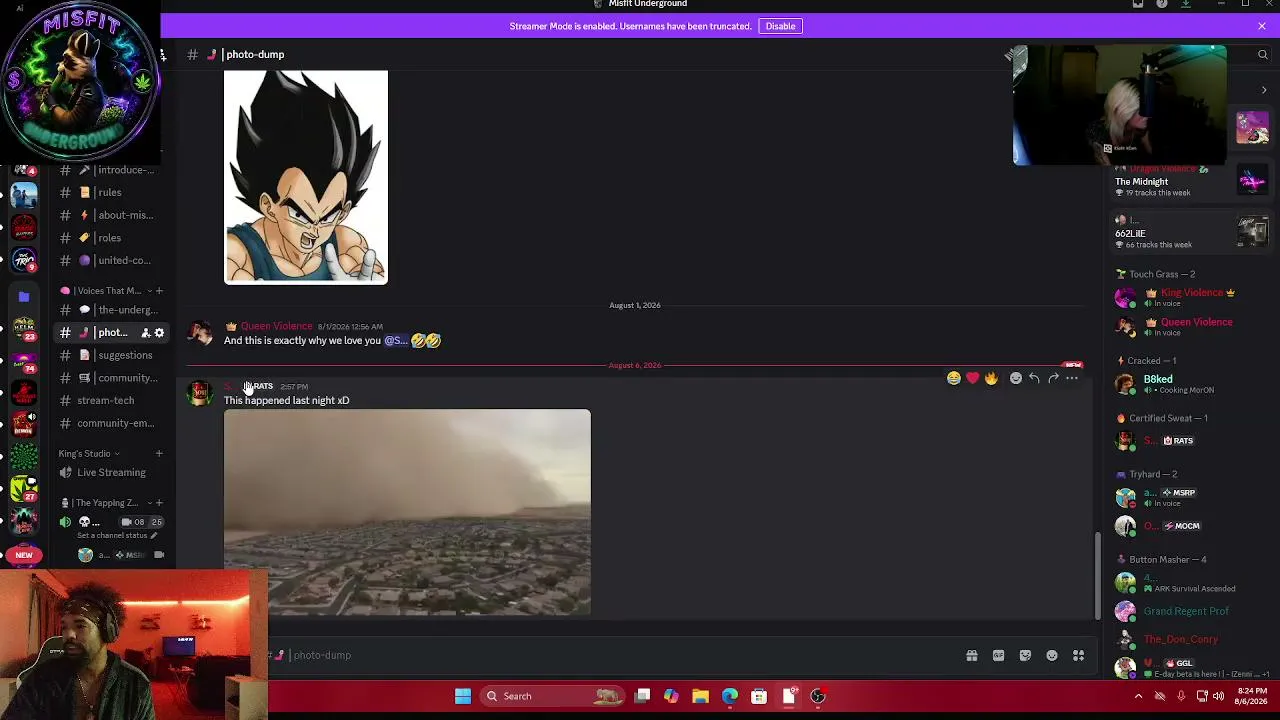Screen dimensions: 1280x720
Task: Invite people to the photo-dump channel
Action: (145, 333)
